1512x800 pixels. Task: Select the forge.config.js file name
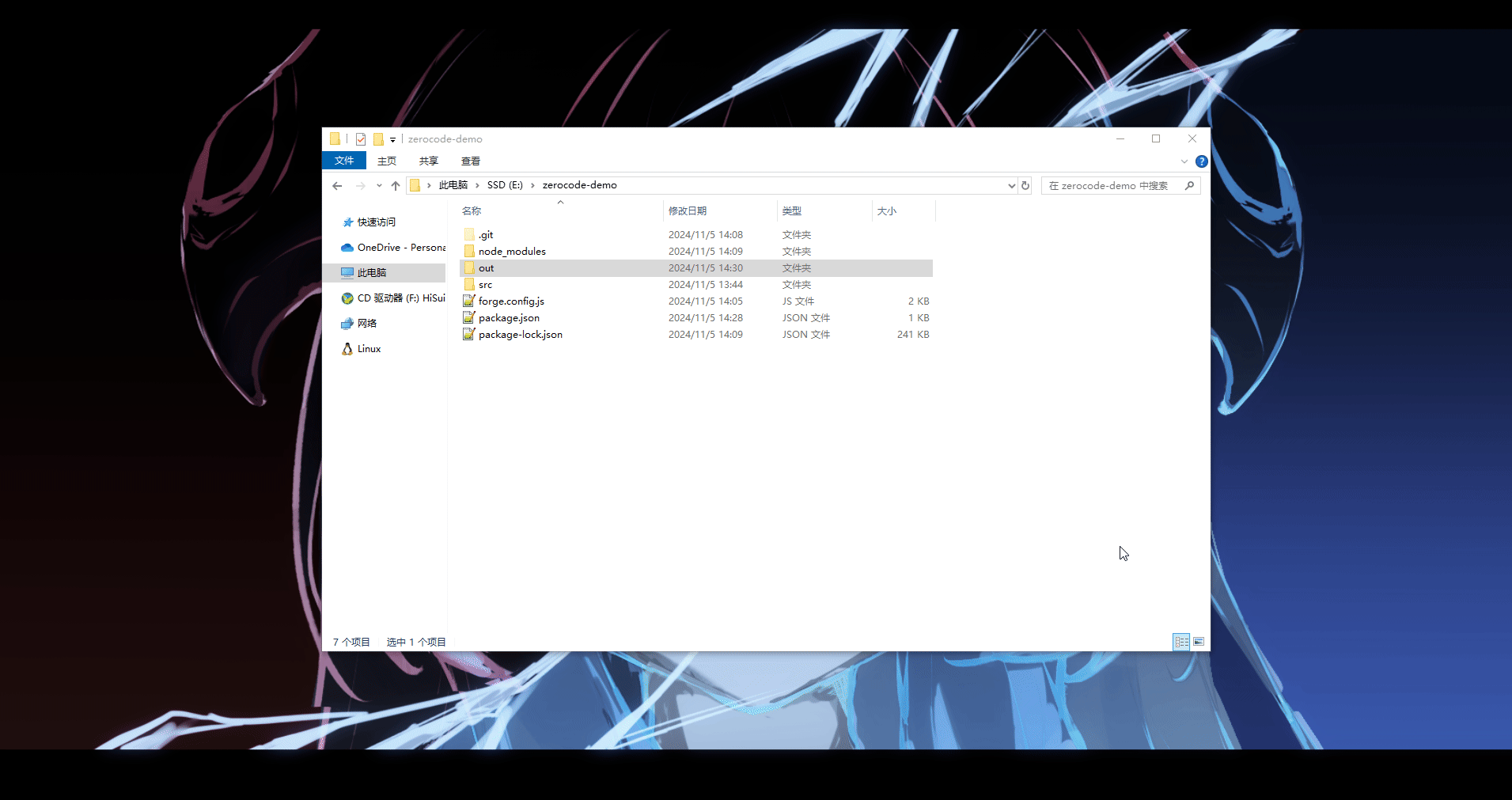point(511,301)
